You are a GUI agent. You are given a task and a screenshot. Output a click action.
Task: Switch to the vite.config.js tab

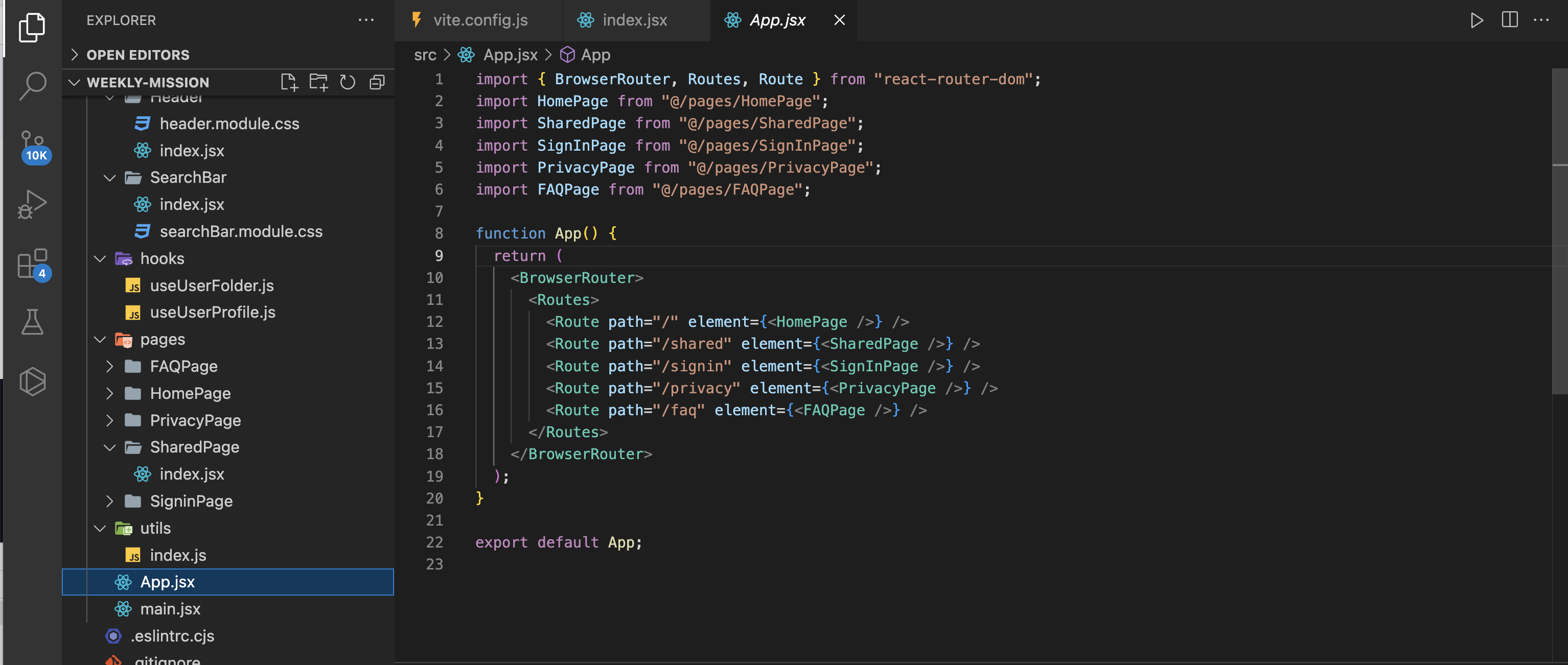[480, 20]
